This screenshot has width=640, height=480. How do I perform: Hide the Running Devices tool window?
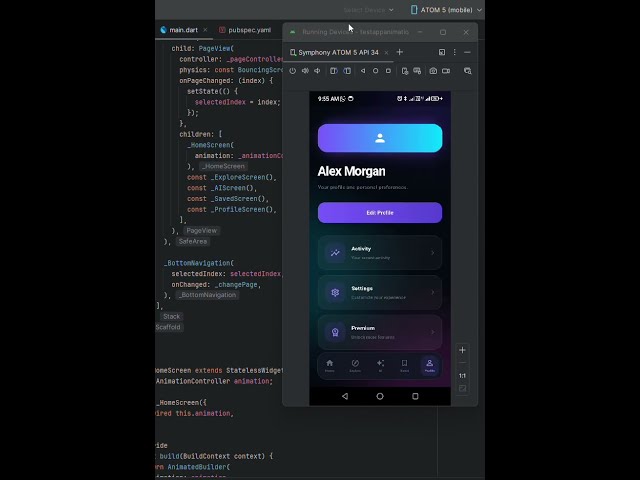tap(467, 52)
